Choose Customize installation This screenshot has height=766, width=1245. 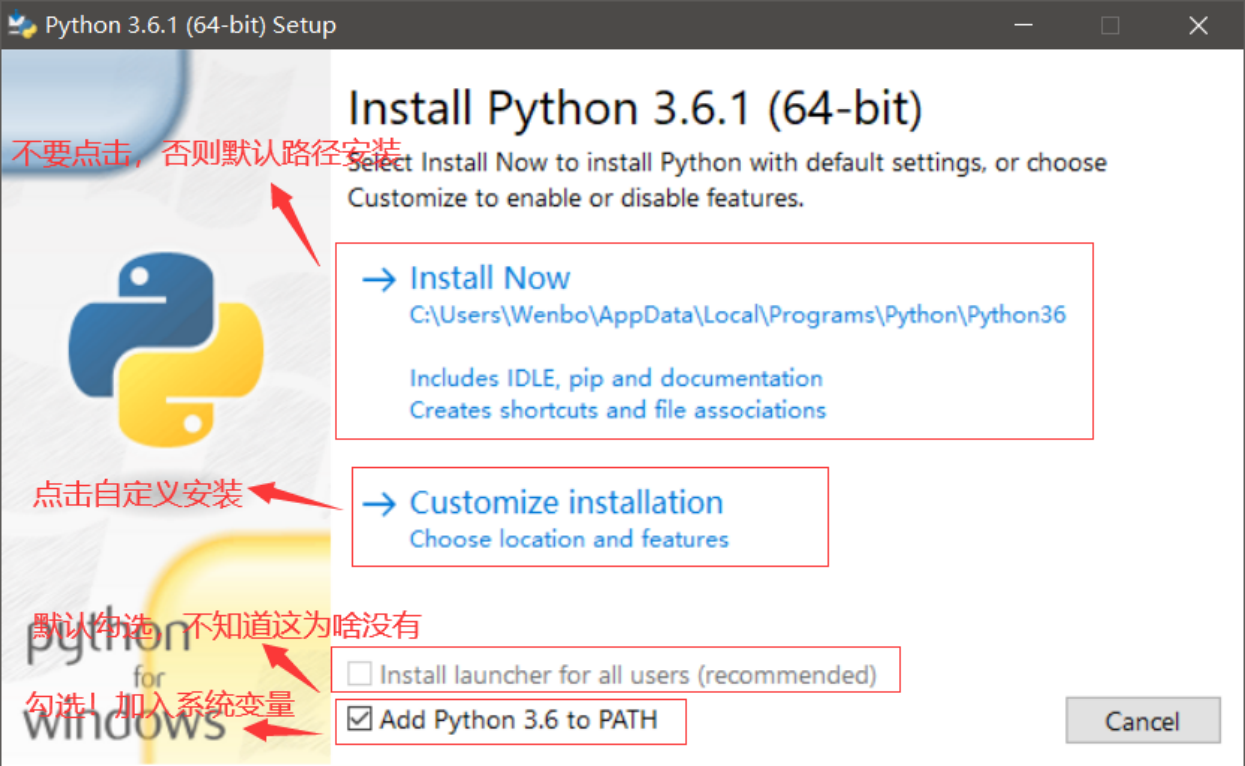[x=590, y=517]
